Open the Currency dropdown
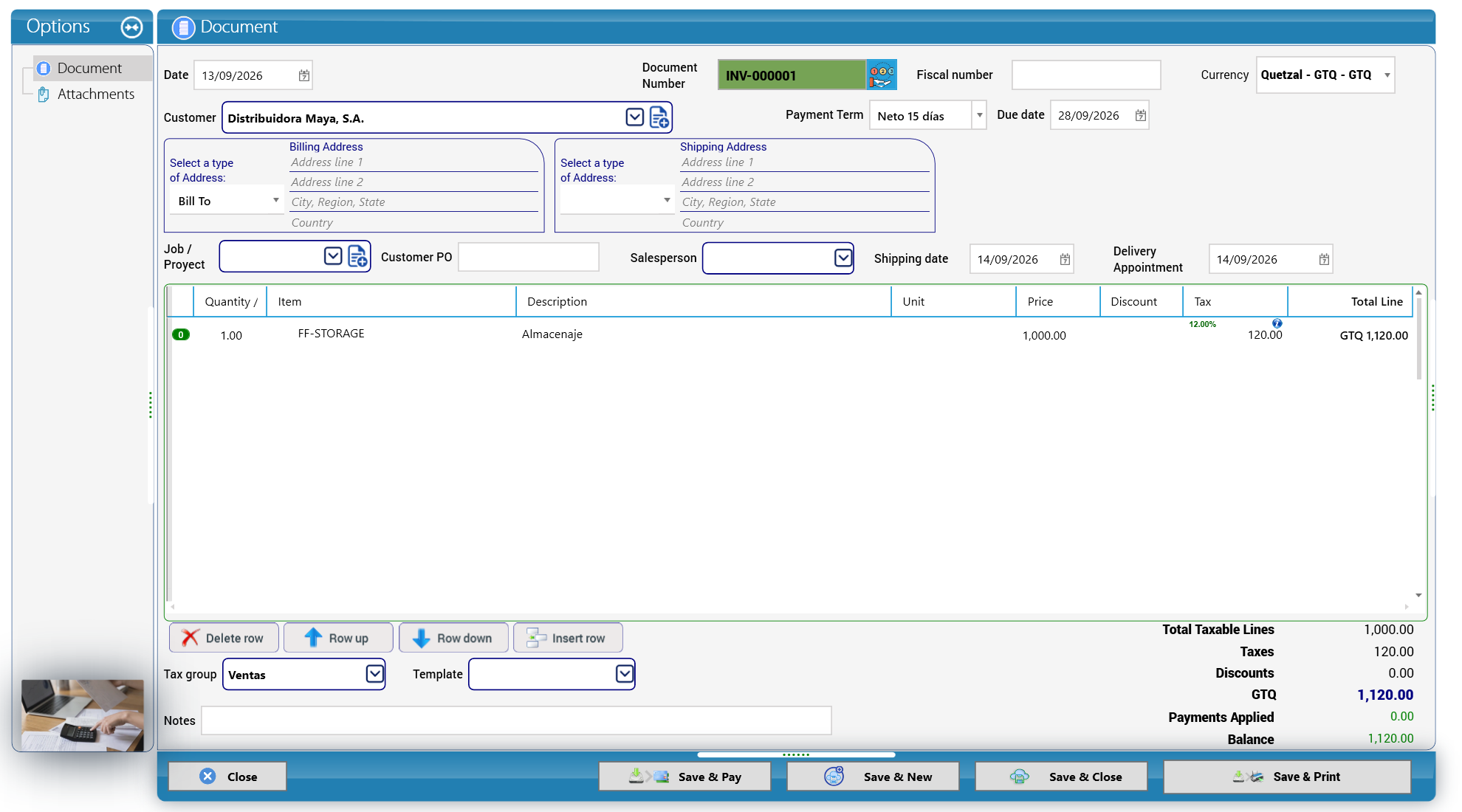Screen dimensions: 1462x812 (x=1387, y=75)
